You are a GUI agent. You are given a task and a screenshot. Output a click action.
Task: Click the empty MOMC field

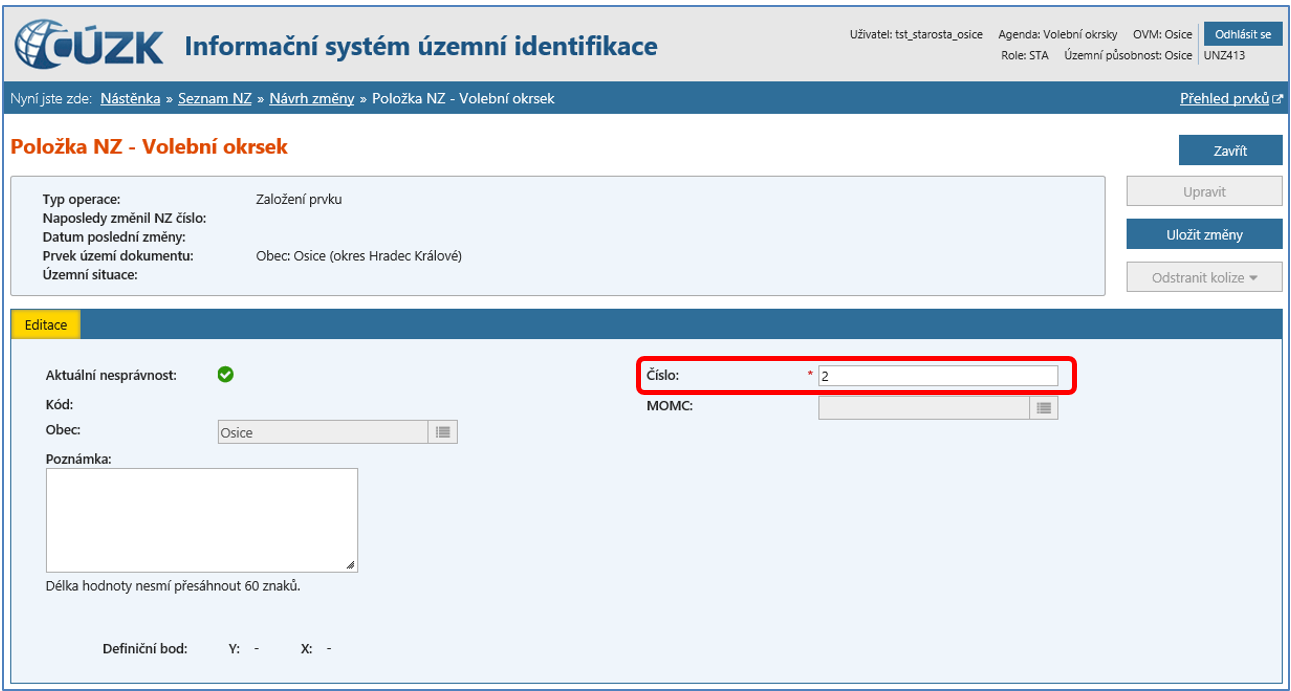(x=923, y=408)
